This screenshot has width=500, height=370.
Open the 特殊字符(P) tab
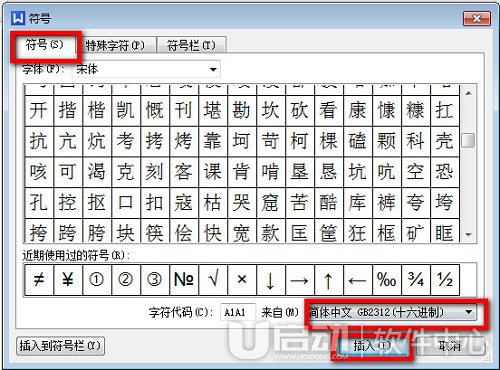[x=115, y=45]
